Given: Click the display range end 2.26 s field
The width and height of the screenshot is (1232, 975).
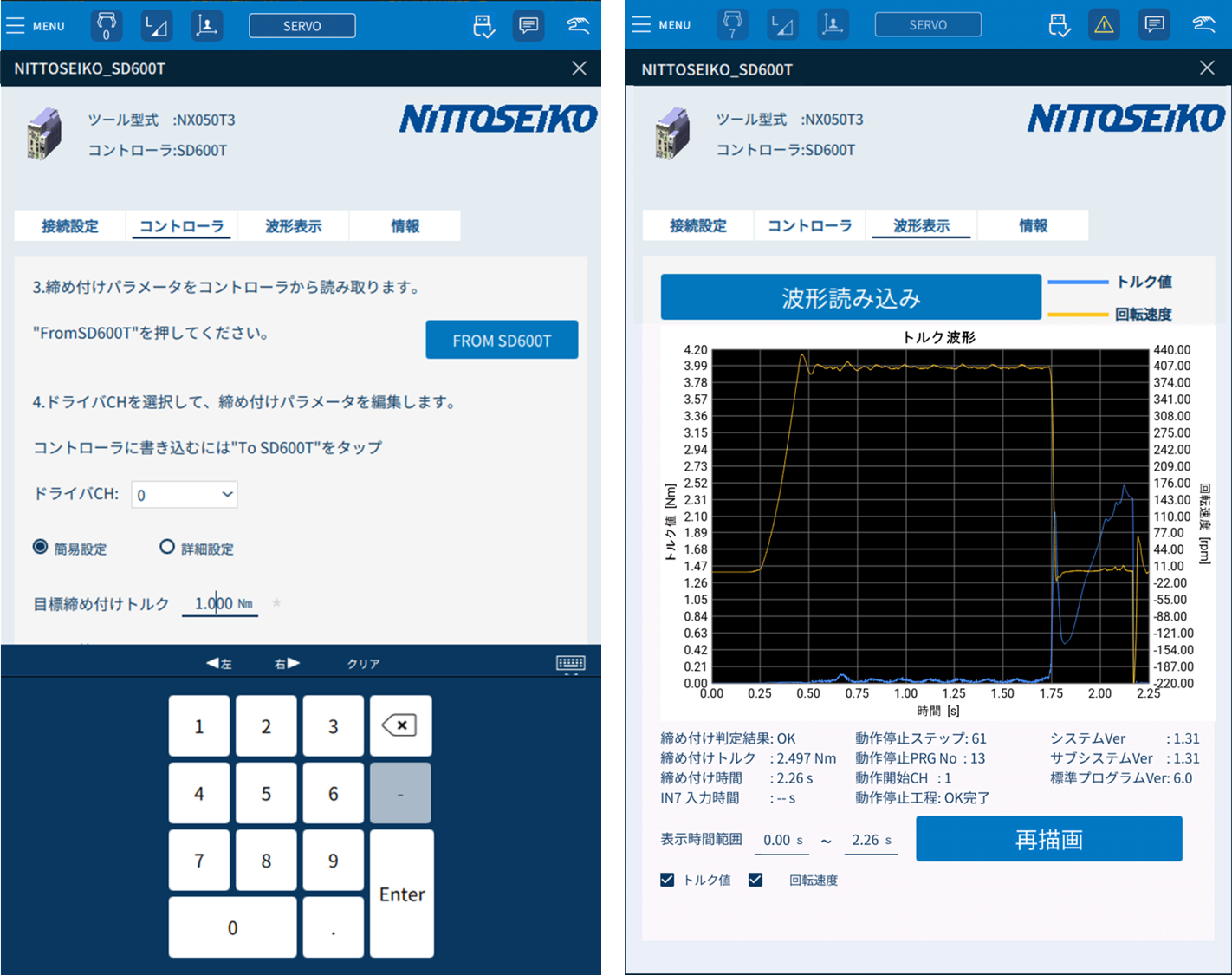Looking at the screenshot, I should coord(872,840).
